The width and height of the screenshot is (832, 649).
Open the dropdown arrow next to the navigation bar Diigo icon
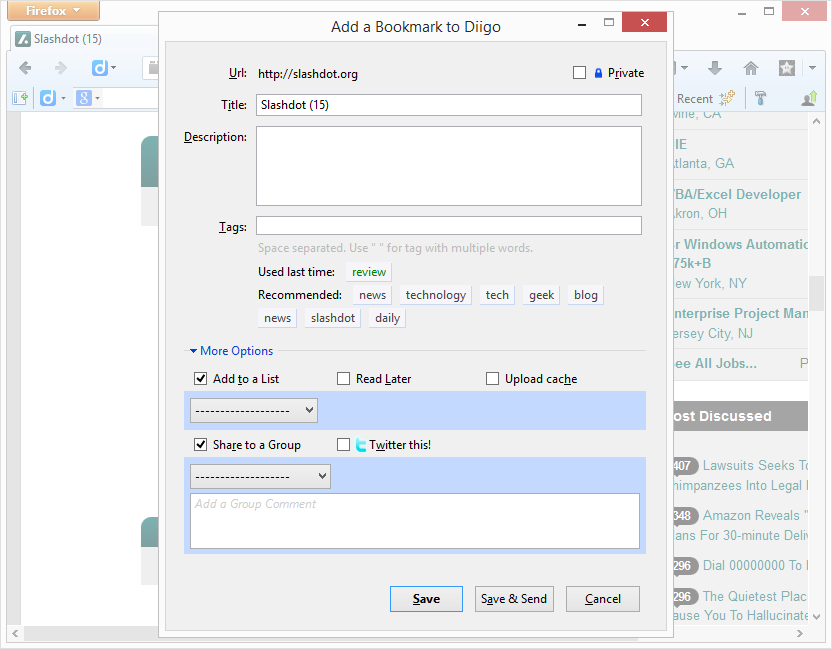(114, 67)
